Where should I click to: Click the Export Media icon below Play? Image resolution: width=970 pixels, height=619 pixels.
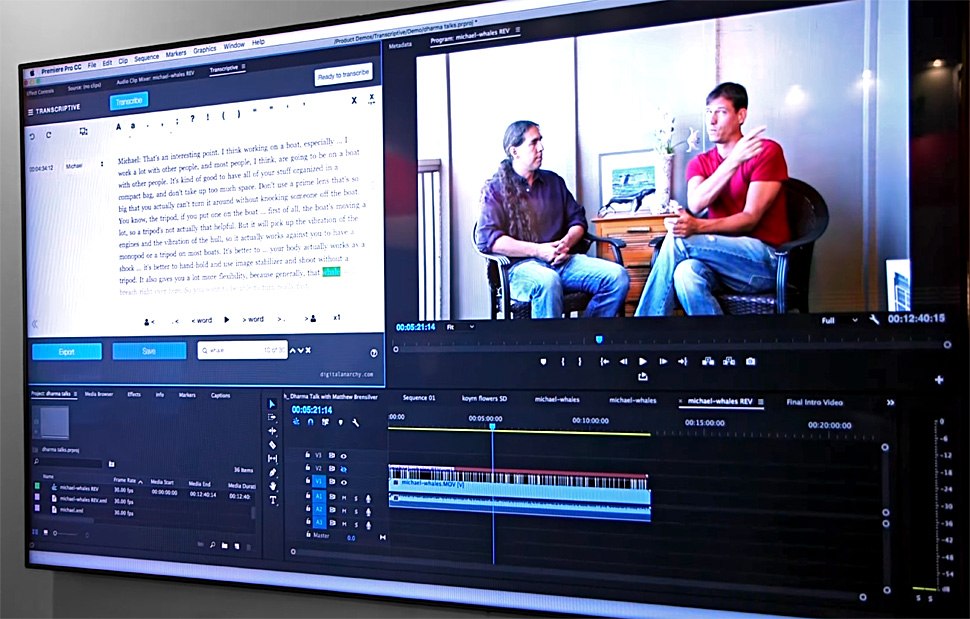coord(643,376)
